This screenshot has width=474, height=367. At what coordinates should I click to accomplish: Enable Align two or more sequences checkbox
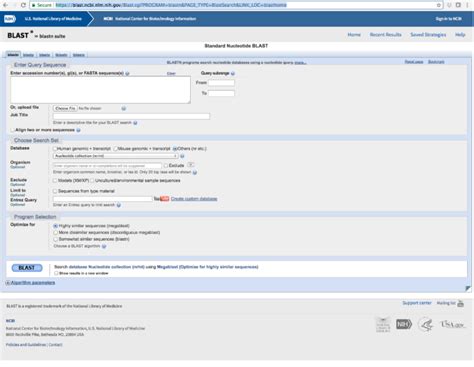[13, 130]
